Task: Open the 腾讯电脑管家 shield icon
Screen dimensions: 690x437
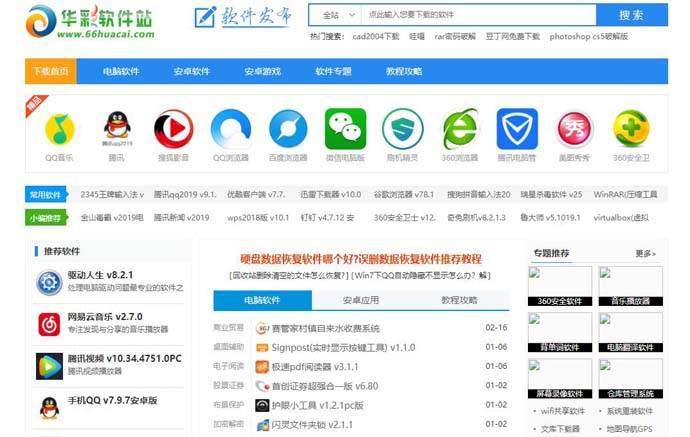Action: 517,129
